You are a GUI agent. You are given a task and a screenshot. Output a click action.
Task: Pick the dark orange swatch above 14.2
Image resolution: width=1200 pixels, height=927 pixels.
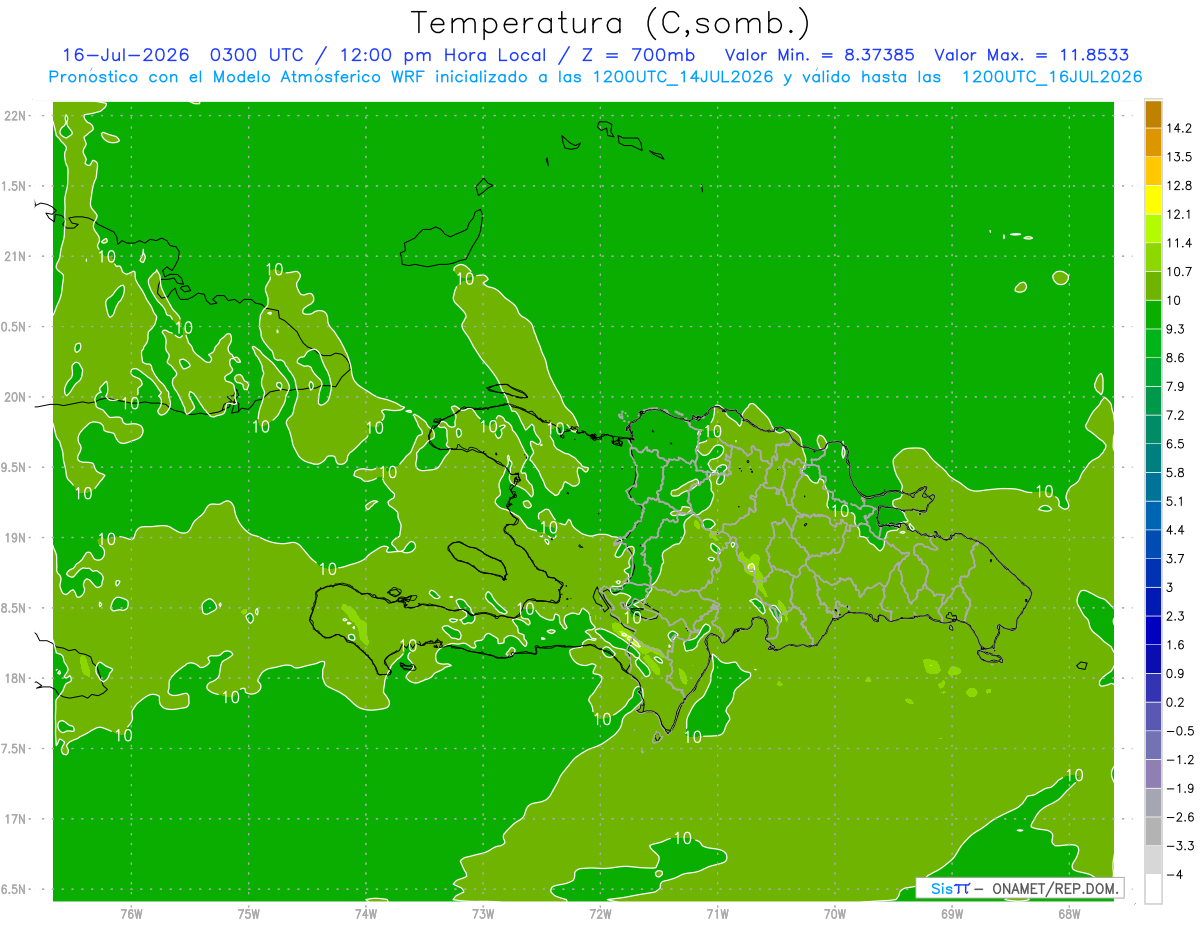[x=1153, y=114]
